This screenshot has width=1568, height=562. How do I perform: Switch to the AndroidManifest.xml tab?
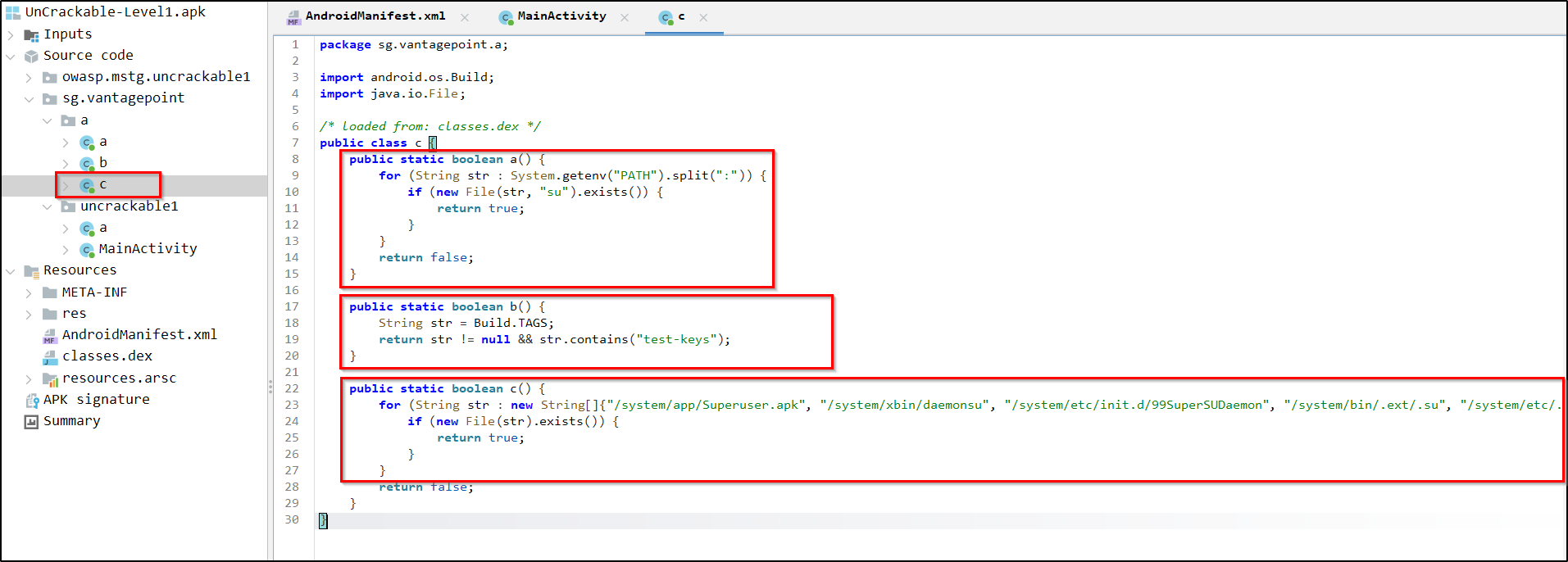click(x=375, y=16)
